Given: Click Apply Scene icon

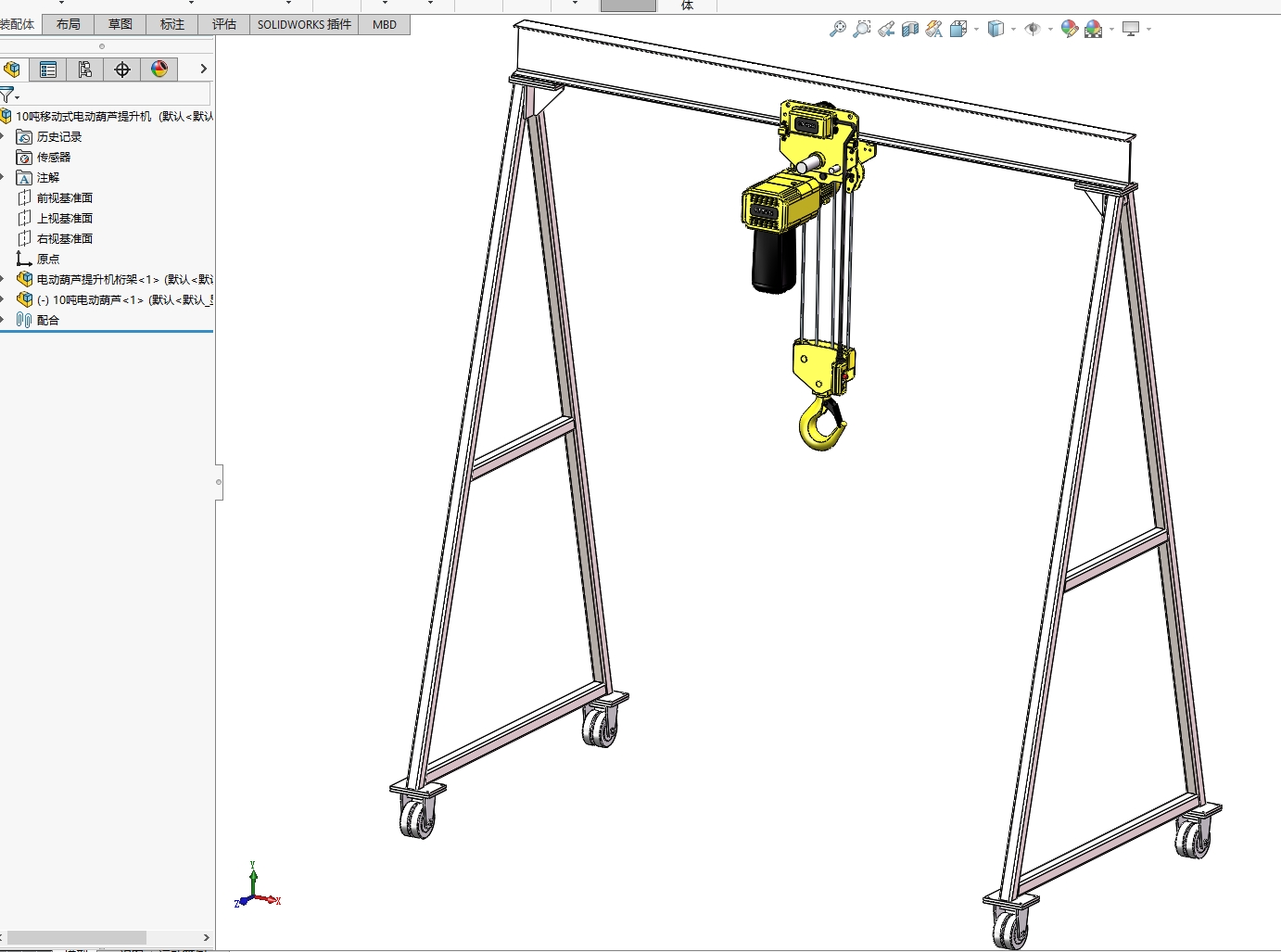Looking at the screenshot, I should coord(1094,29).
